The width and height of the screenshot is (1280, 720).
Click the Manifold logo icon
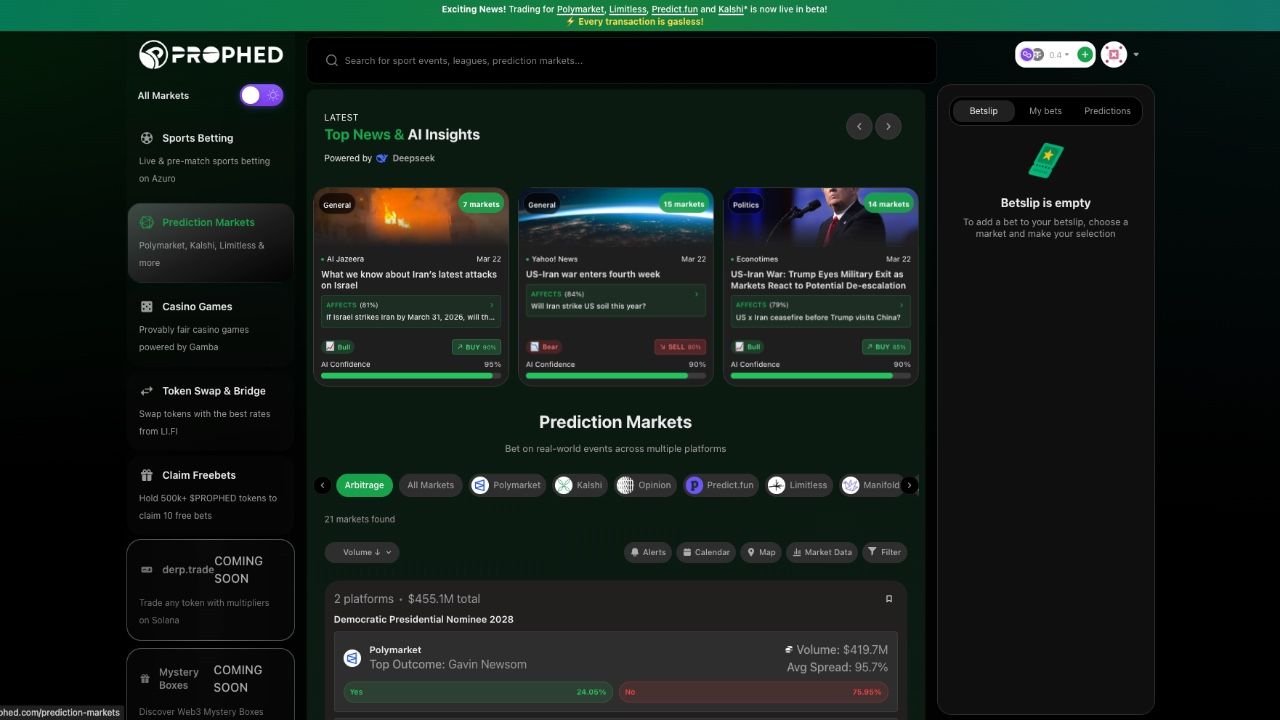pos(850,485)
